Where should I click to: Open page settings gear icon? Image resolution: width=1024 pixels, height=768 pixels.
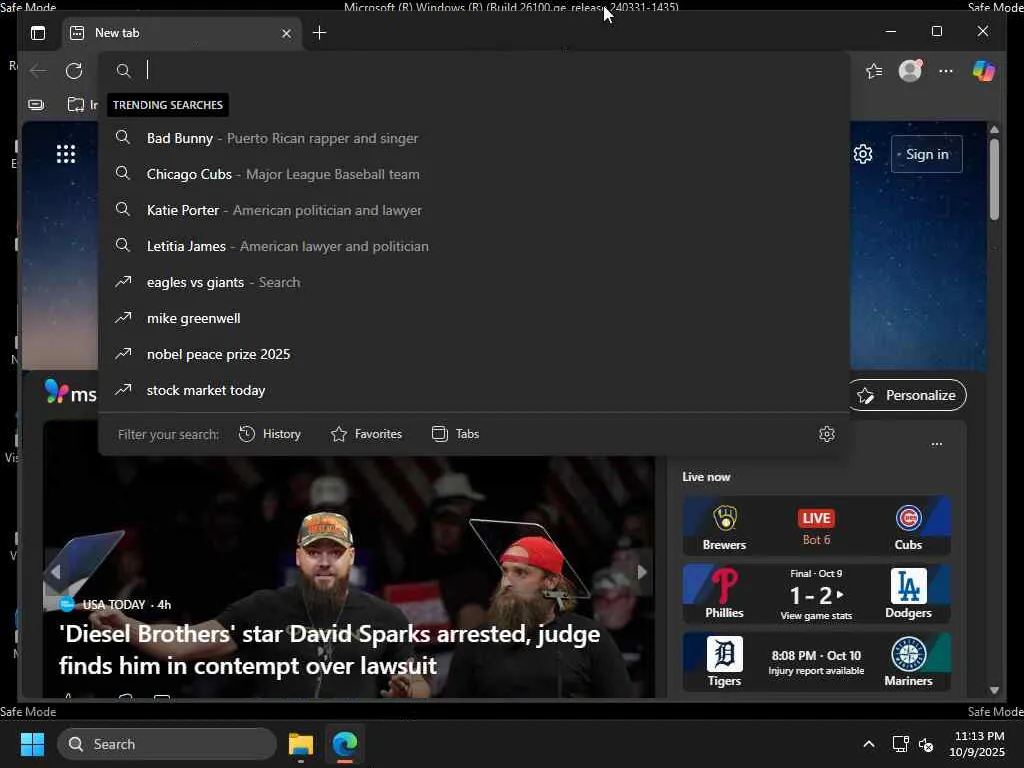coord(863,154)
